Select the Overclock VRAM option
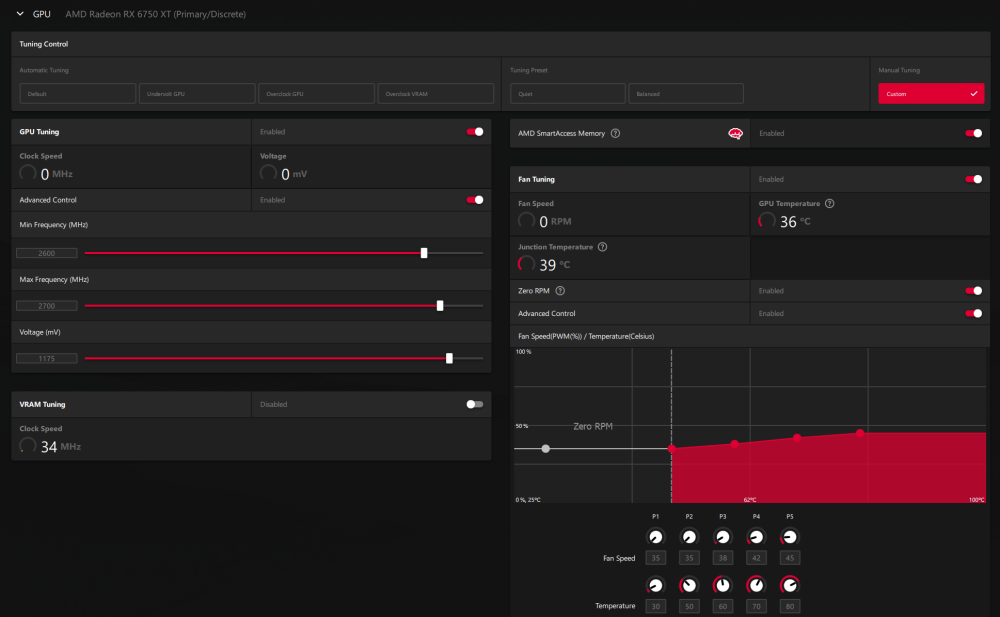Screen dimensions: 1000x617 coord(436,93)
